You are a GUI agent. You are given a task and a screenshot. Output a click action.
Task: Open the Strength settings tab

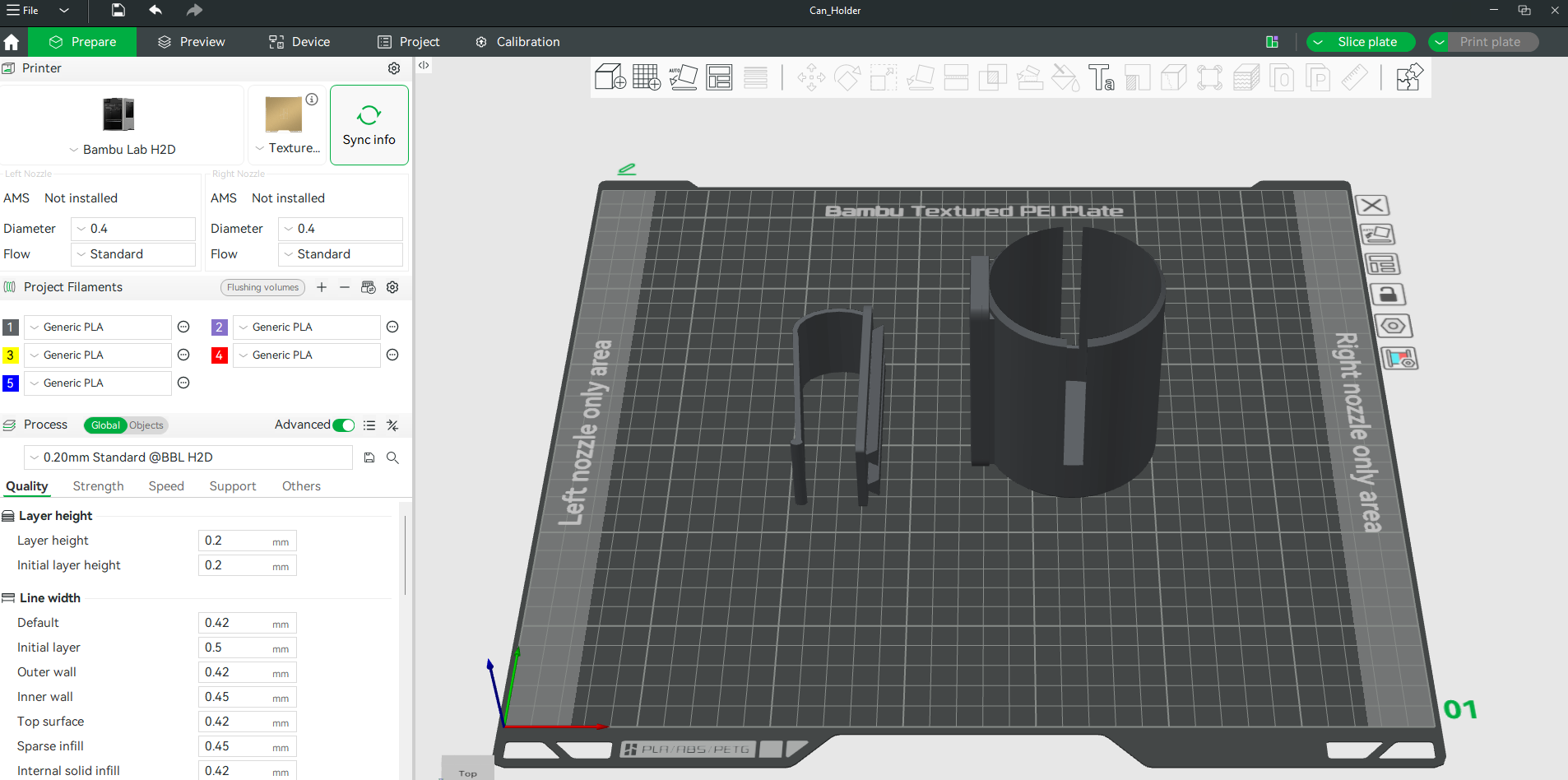click(x=98, y=486)
